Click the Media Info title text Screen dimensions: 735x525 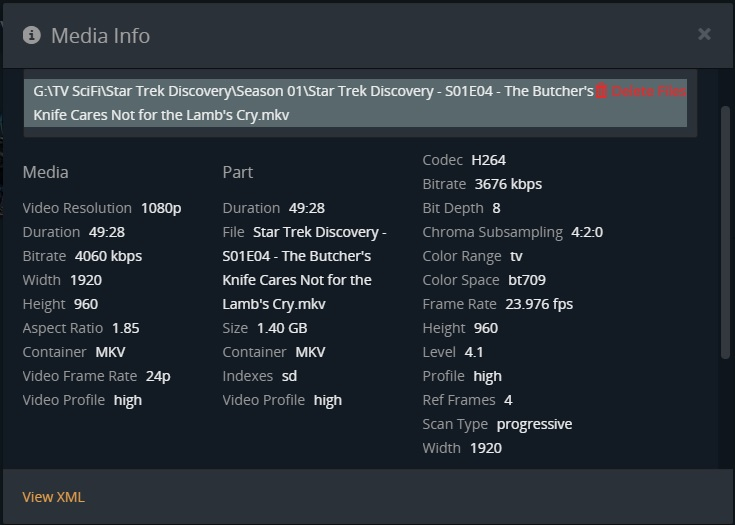click(100, 36)
